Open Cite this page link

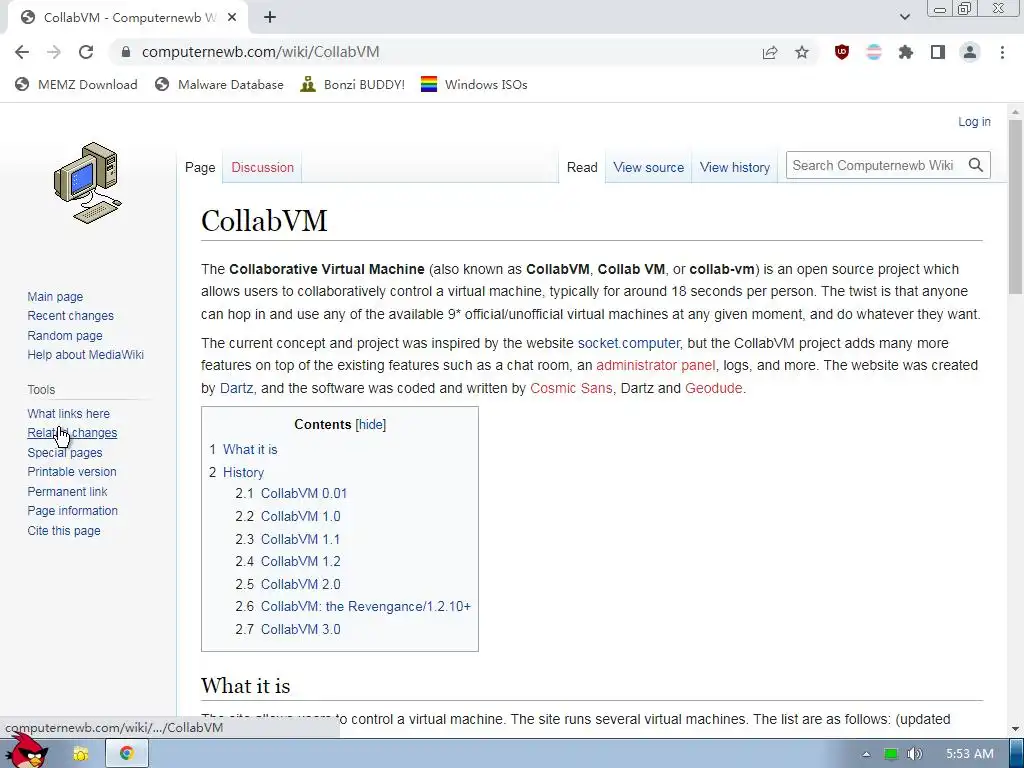point(64,531)
